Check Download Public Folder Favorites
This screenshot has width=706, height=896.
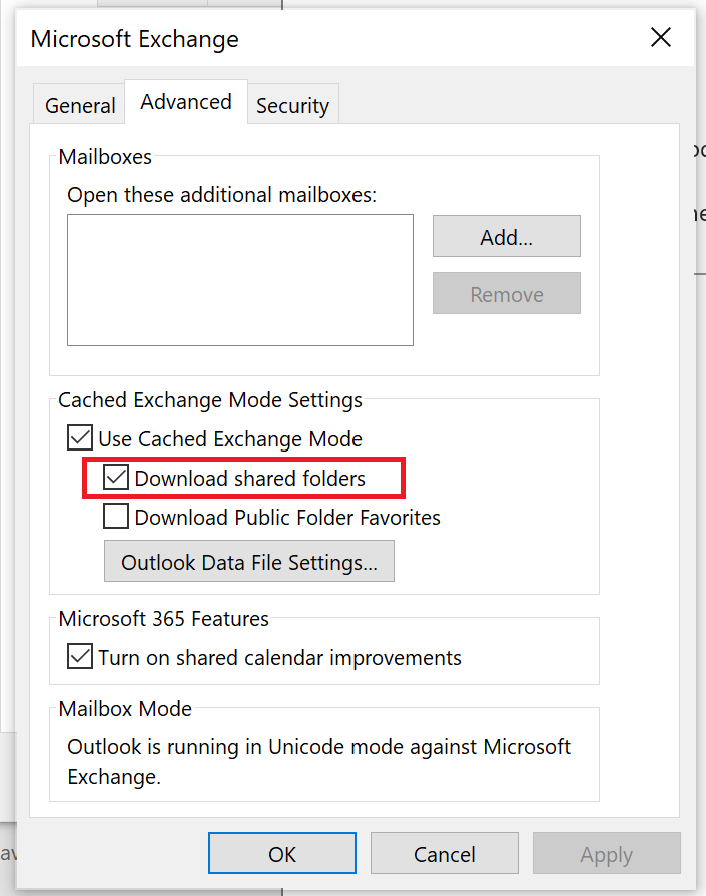115,517
